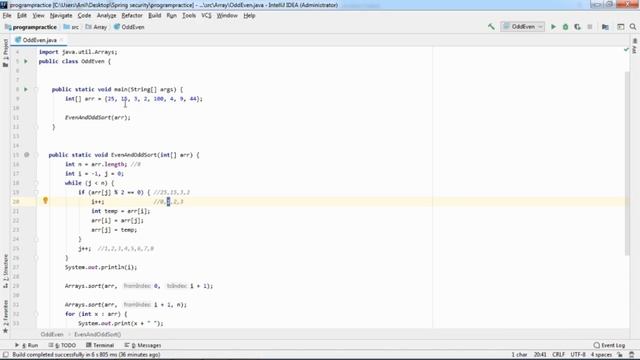This screenshot has height=360, width=640.
Task: Open the Project tool window on left strip
Action: [5, 53]
